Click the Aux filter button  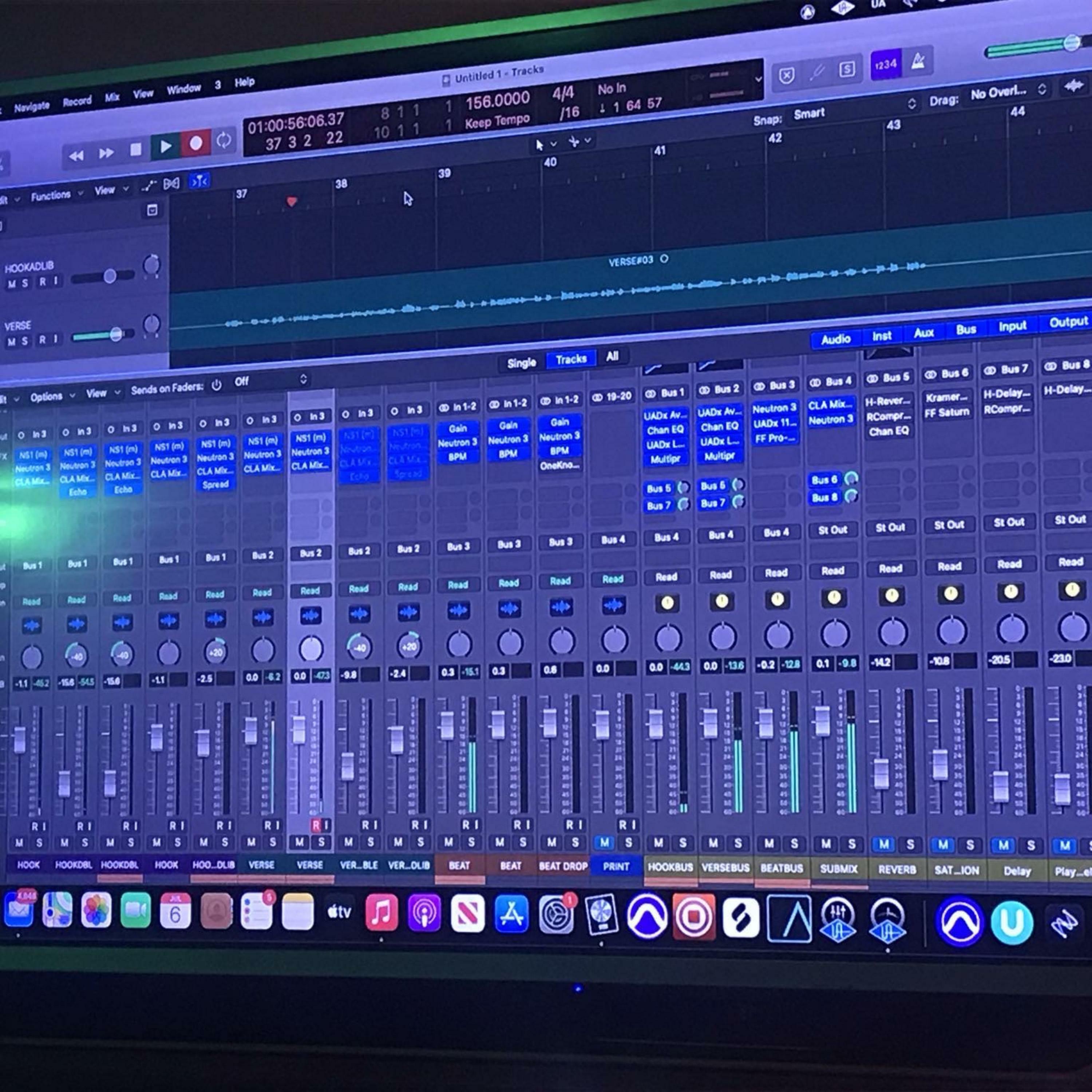click(x=923, y=333)
